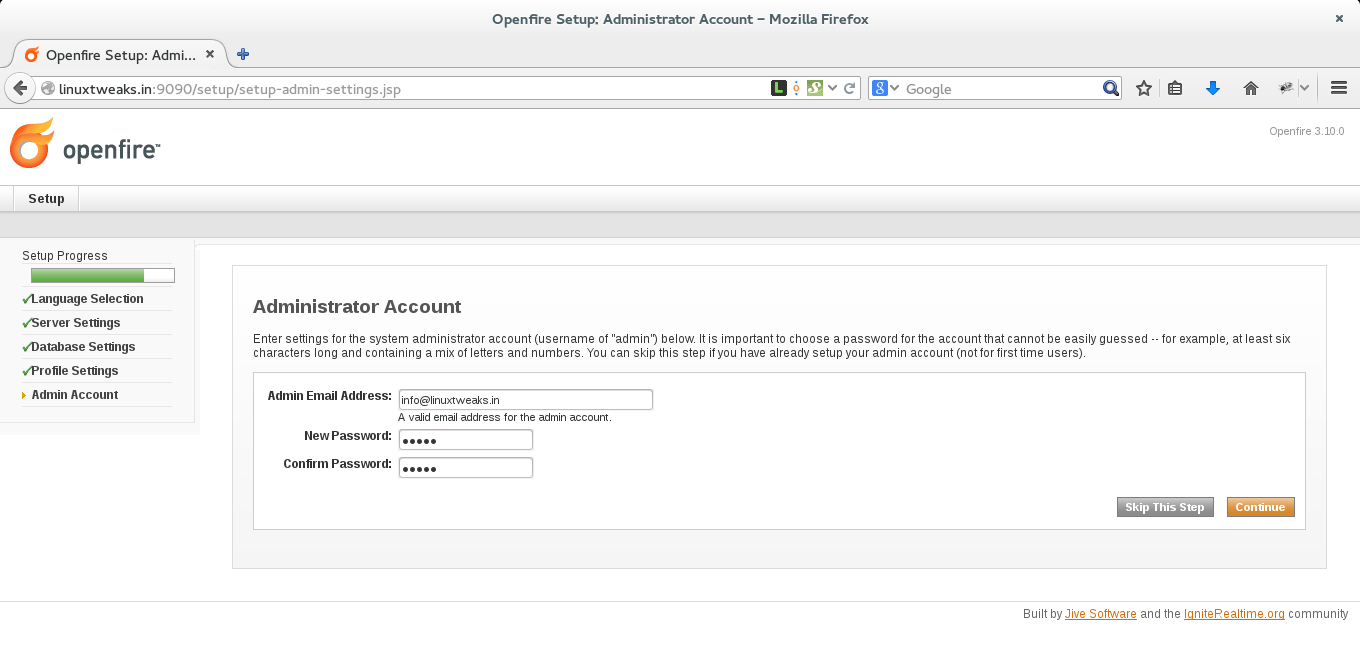Click the Setup Progress bar
The image size is (1360, 663).
103,275
